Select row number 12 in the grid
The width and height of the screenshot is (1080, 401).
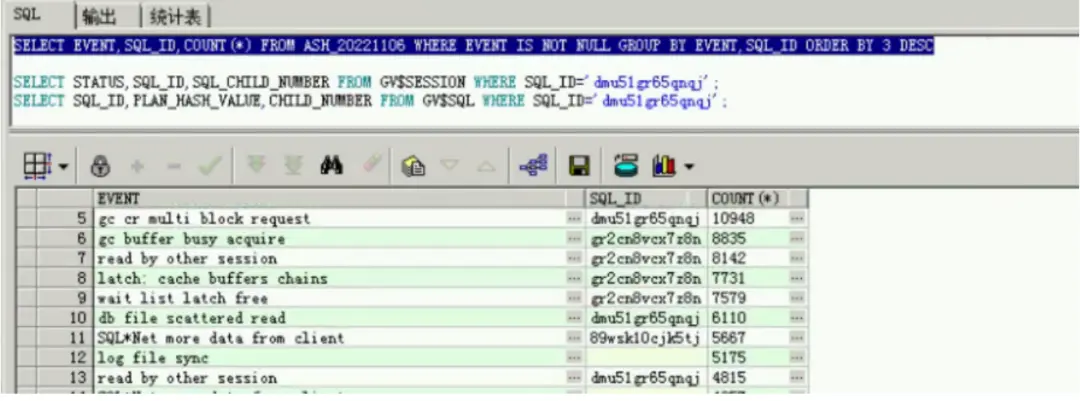click(x=63, y=358)
